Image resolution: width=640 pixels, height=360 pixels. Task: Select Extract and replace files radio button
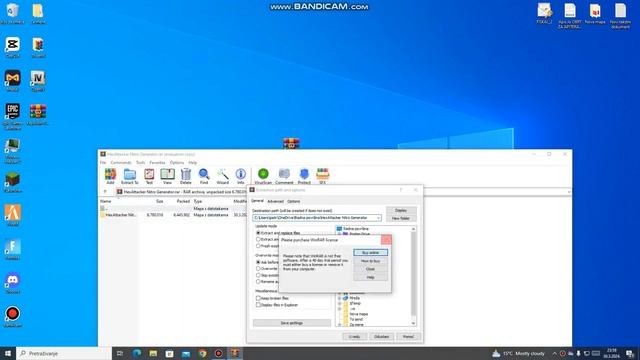point(258,233)
